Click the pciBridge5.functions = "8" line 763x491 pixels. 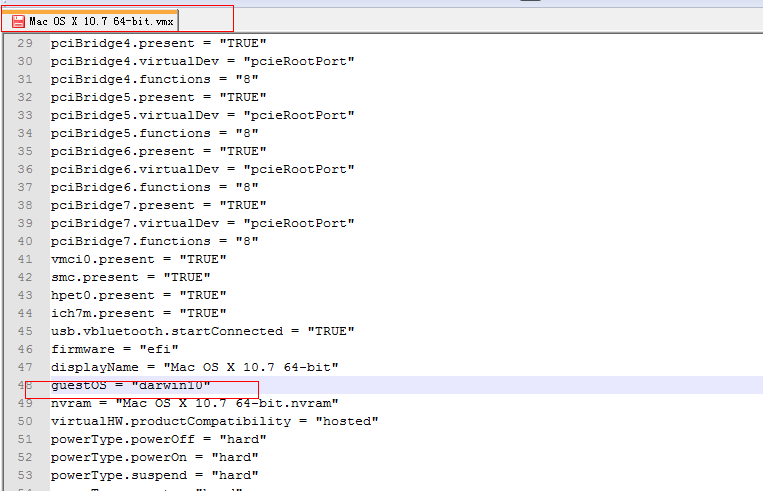[x=155, y=133]
